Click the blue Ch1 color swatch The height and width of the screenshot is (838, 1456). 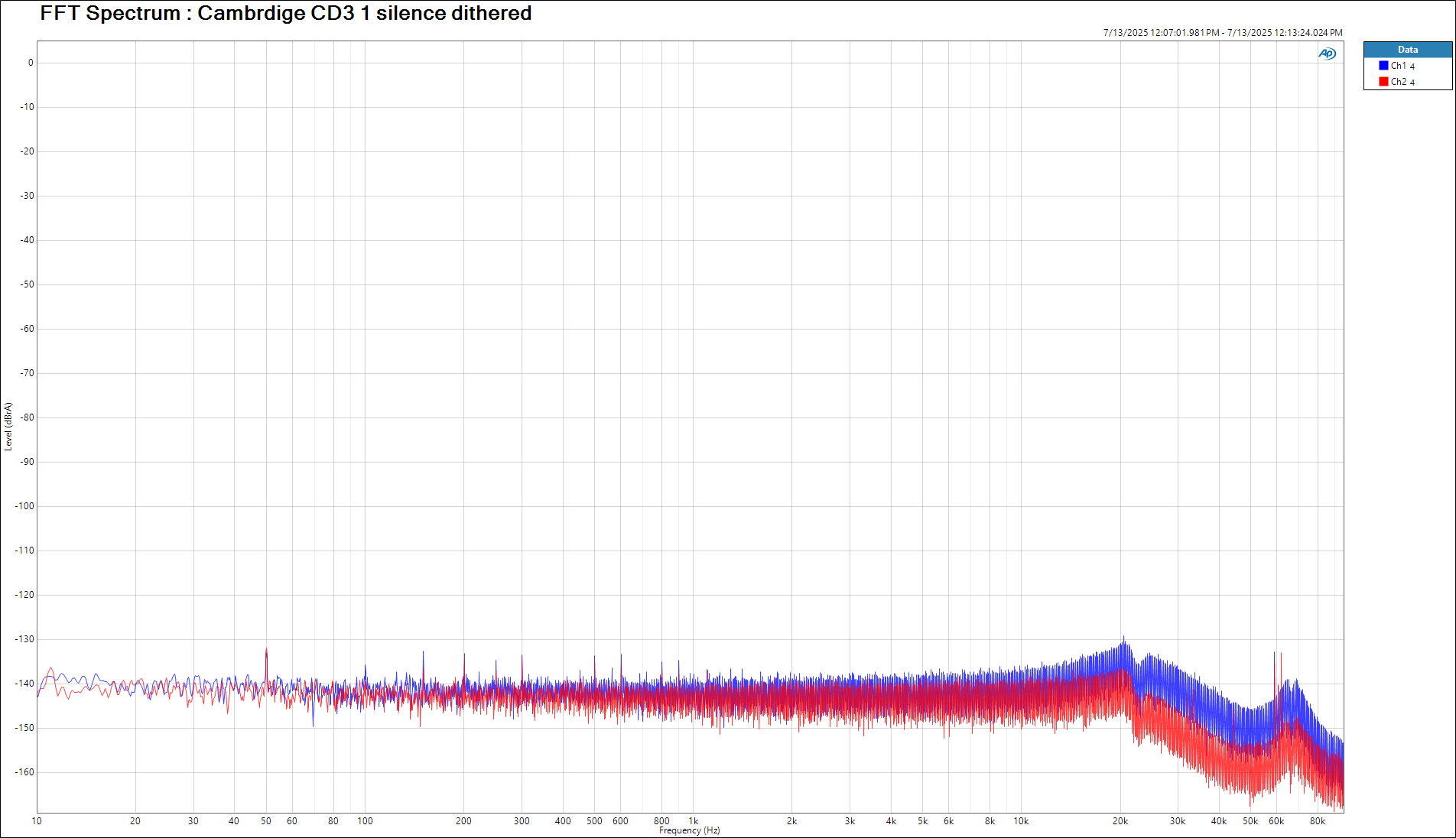coord(1383,66)
